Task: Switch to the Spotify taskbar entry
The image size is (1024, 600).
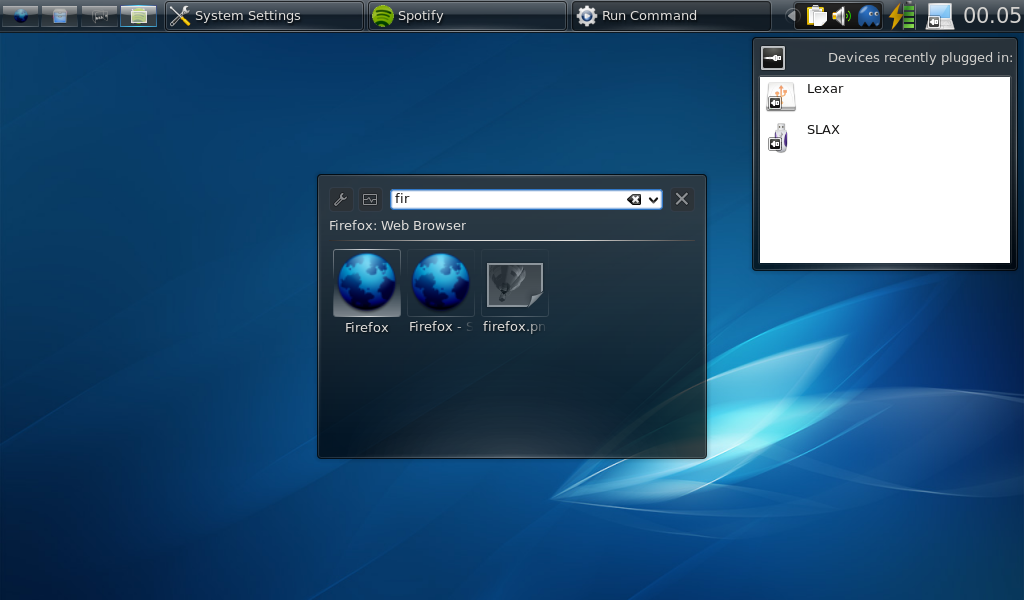Action: 466,16
